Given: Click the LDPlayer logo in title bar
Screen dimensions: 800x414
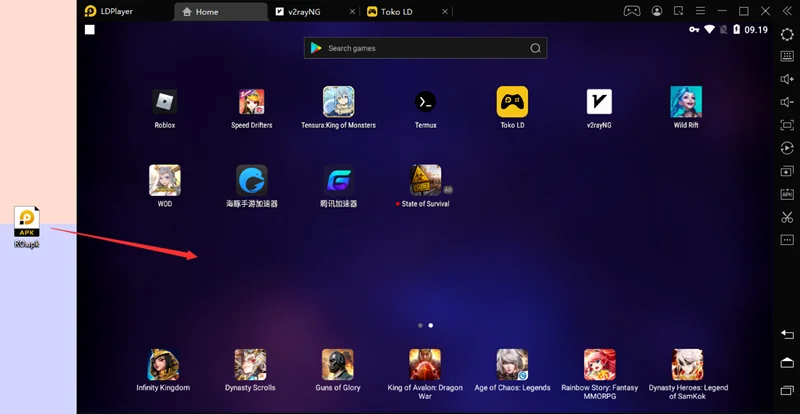Looking at the screenshot, I should pos(91,11).
